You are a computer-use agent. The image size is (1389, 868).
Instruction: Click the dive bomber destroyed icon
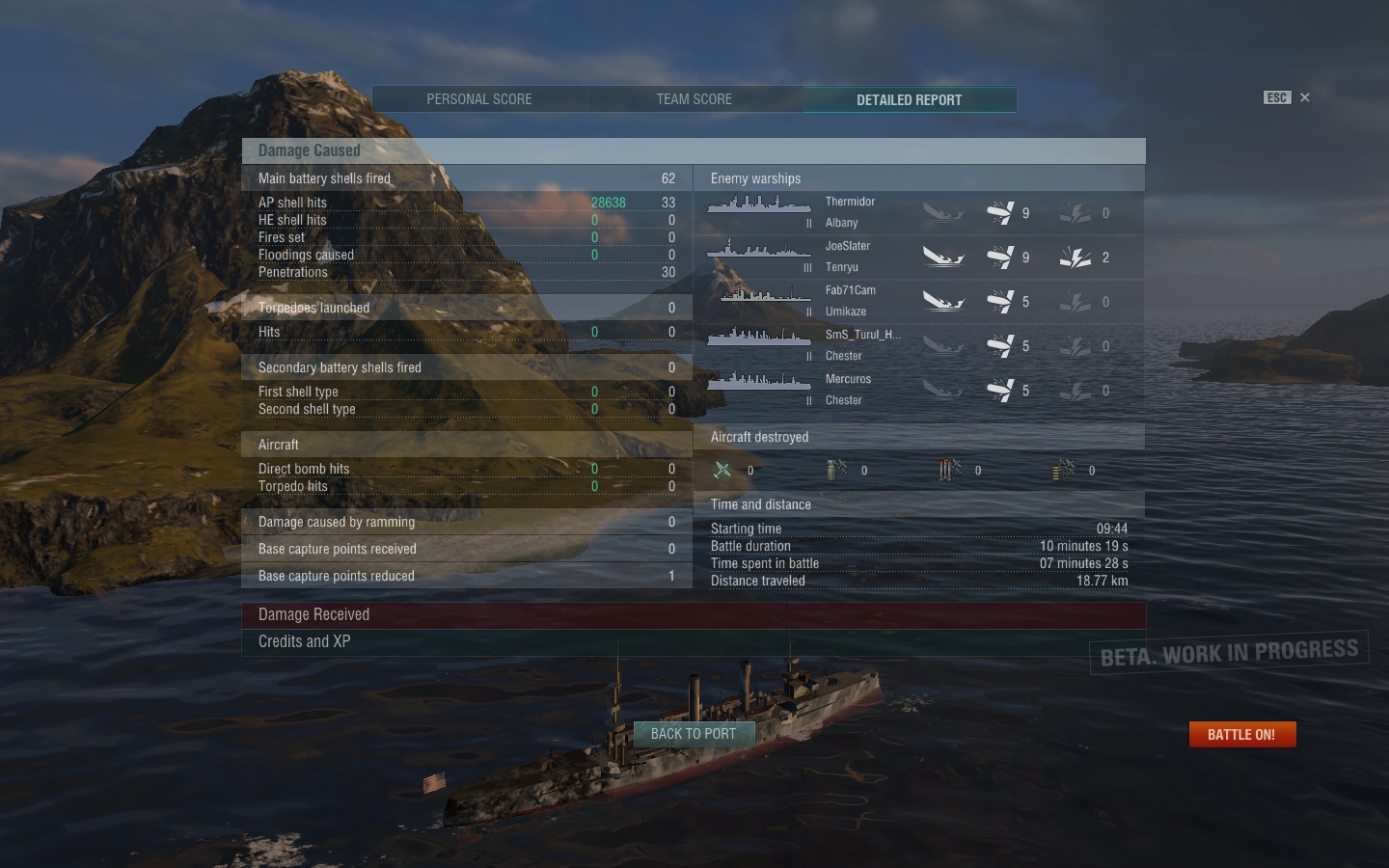coord(836,470)
